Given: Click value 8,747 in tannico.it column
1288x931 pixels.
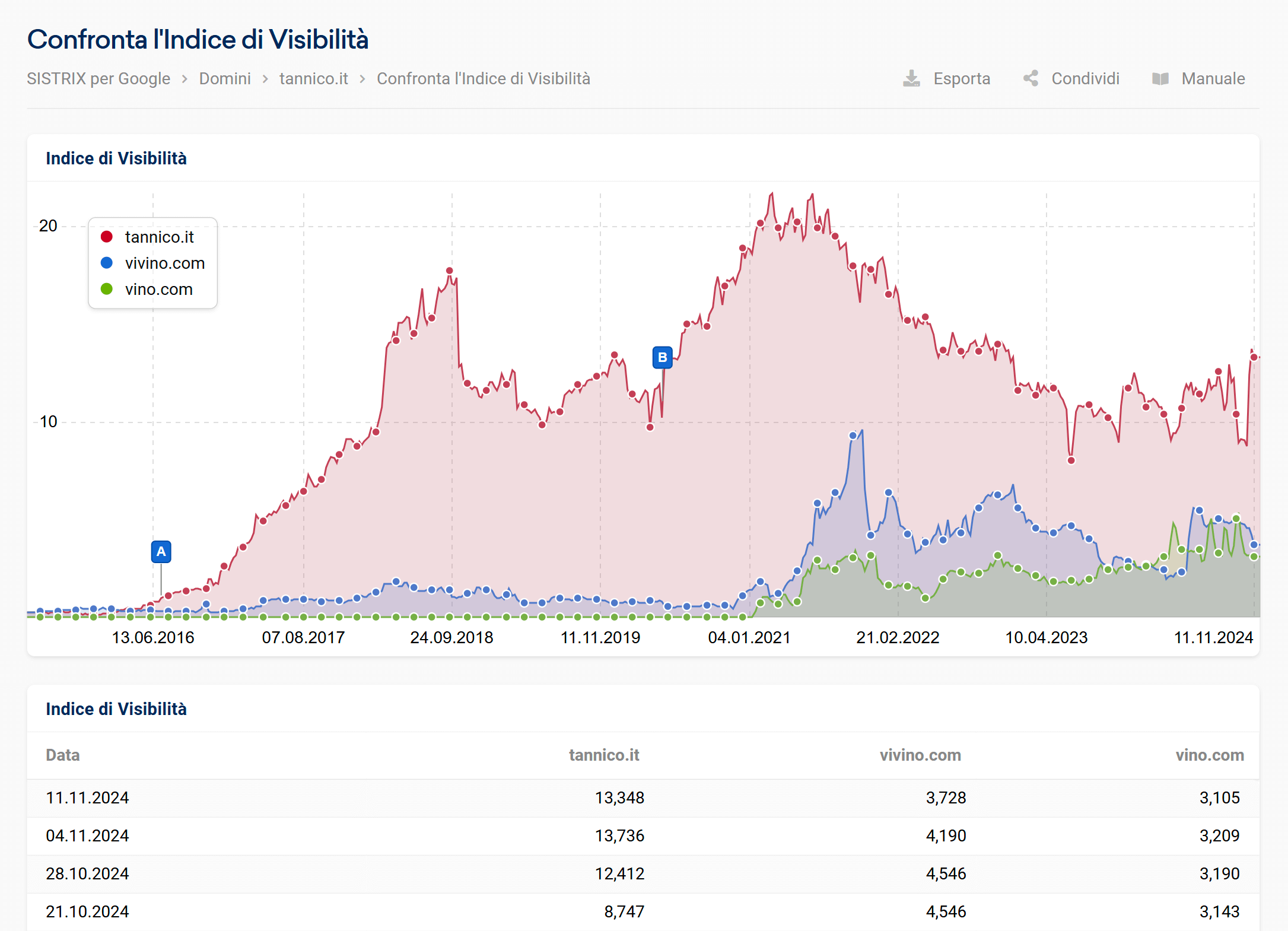Looking at the screenshot, I should pyautogui.click(x=624, y=911).
